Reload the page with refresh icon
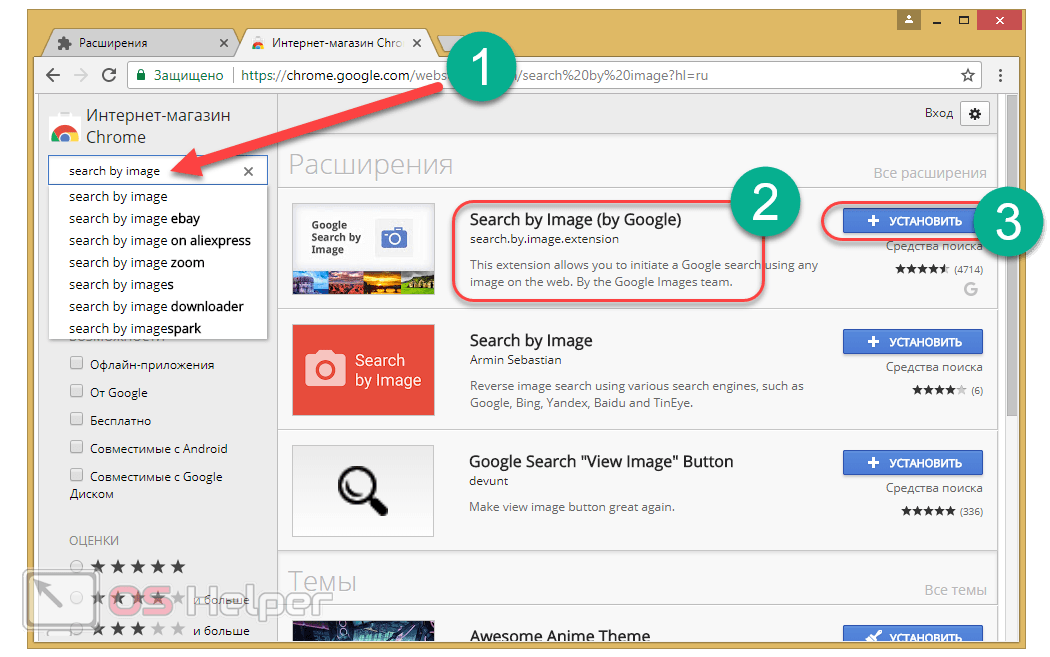1050x657 pixels. 108,75
